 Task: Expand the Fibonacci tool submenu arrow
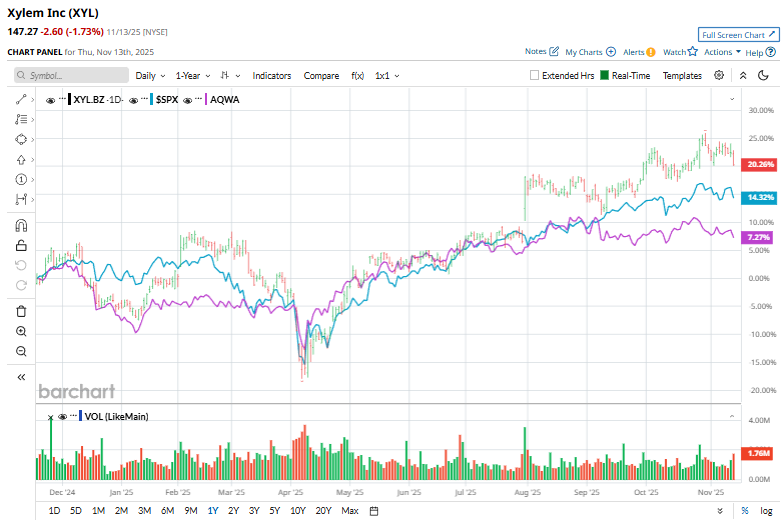coord(32,120)
